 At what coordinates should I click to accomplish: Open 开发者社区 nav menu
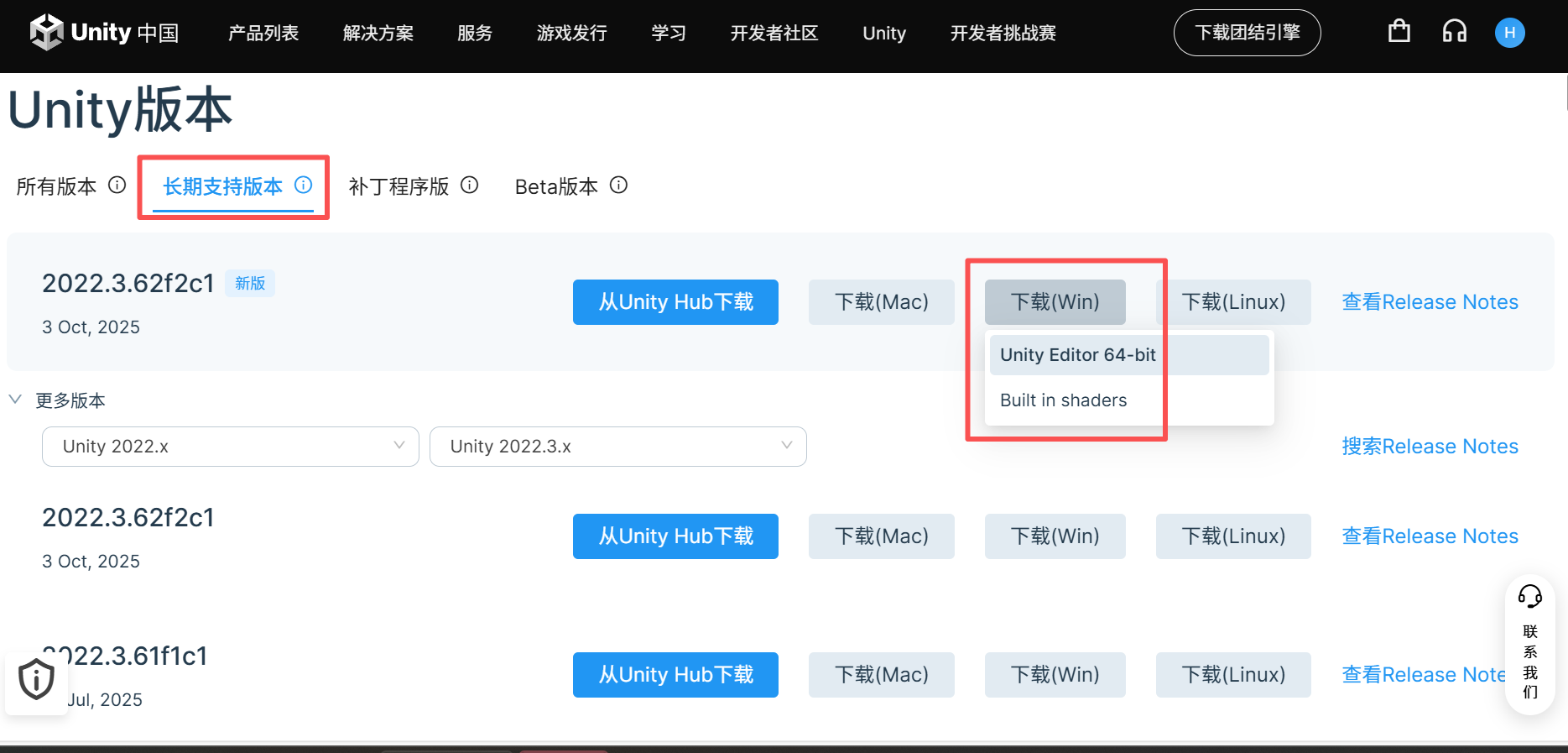click(x=774, y=33)
